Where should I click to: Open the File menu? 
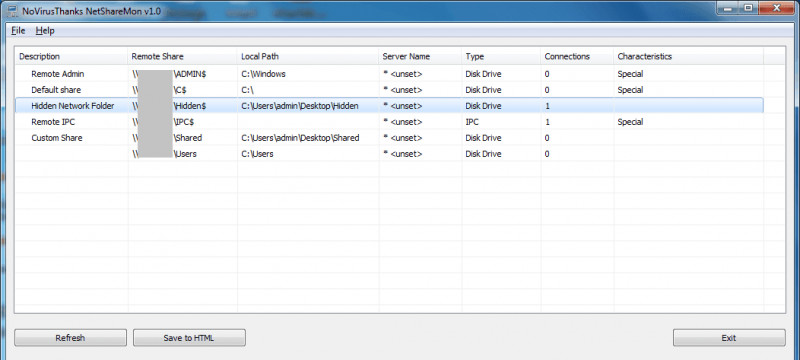(x=18, y=31)
